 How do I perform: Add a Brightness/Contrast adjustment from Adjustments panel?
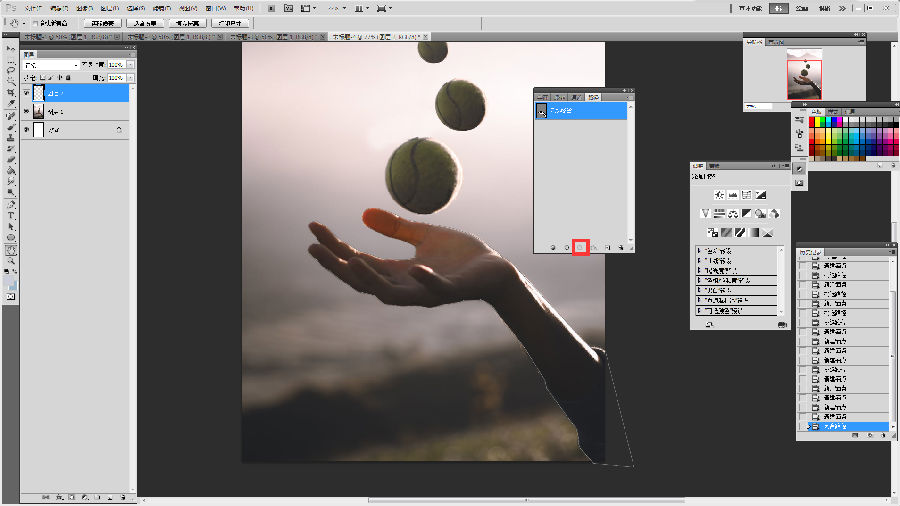tap(718, 194)
